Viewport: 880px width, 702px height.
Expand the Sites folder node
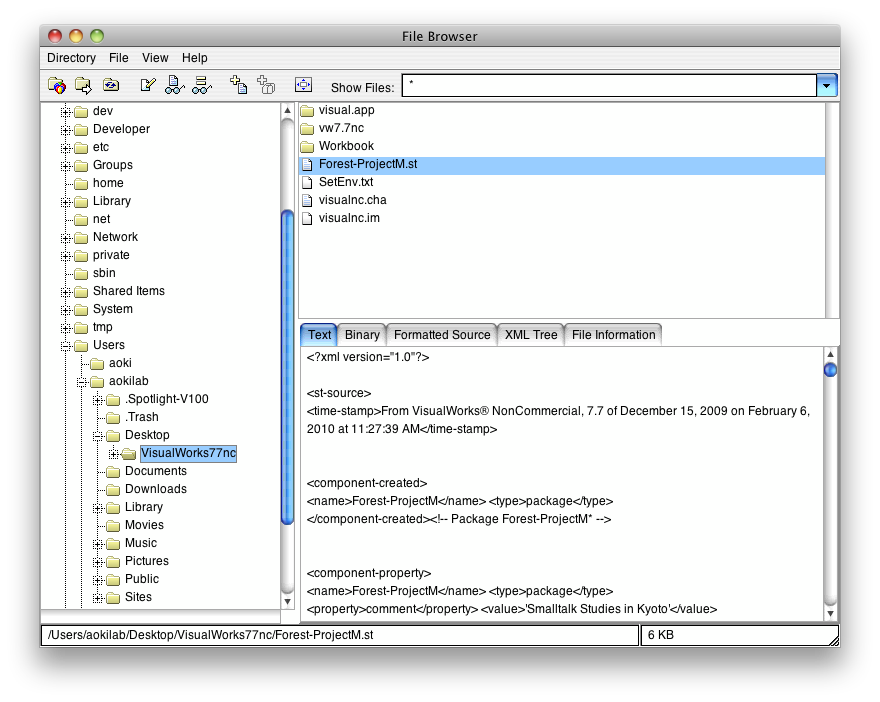click(98, 598)
